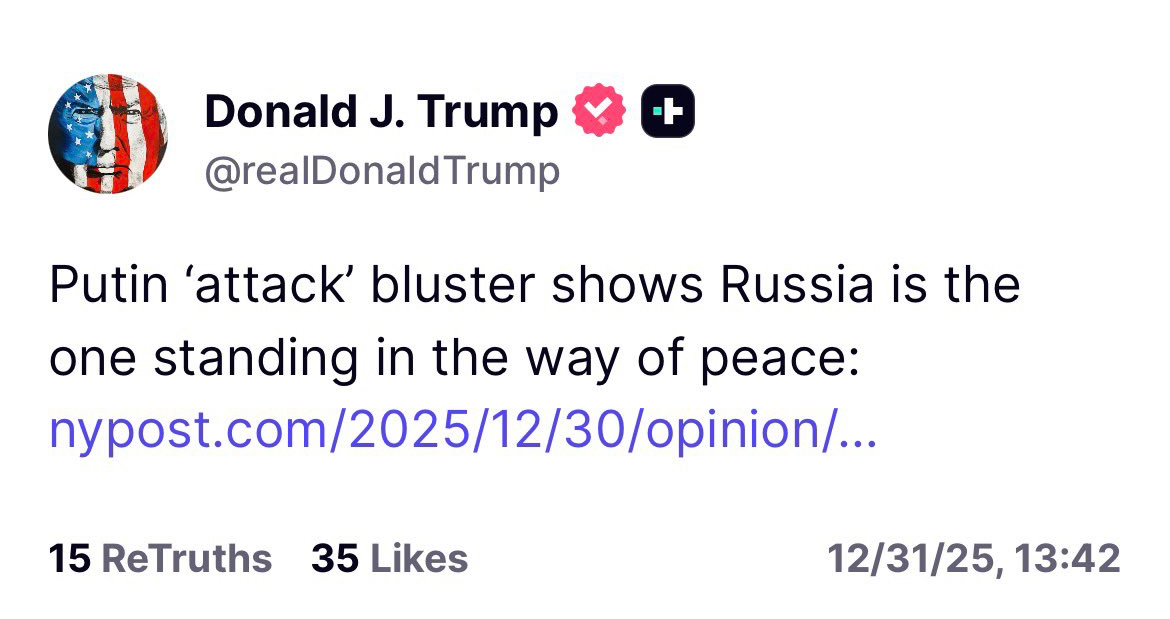Click the number 35 before Likes

(335, 558)
